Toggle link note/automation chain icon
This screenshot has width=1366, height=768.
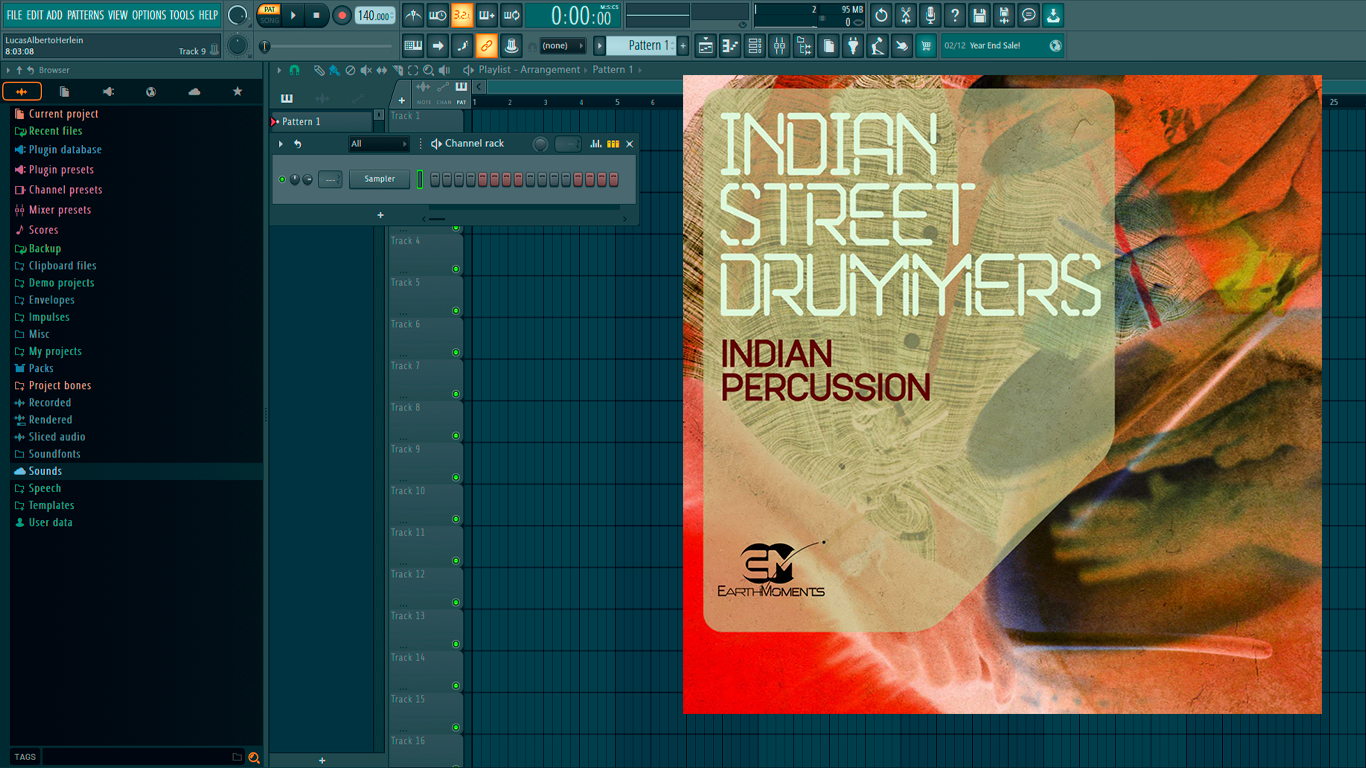pos(487,45)
